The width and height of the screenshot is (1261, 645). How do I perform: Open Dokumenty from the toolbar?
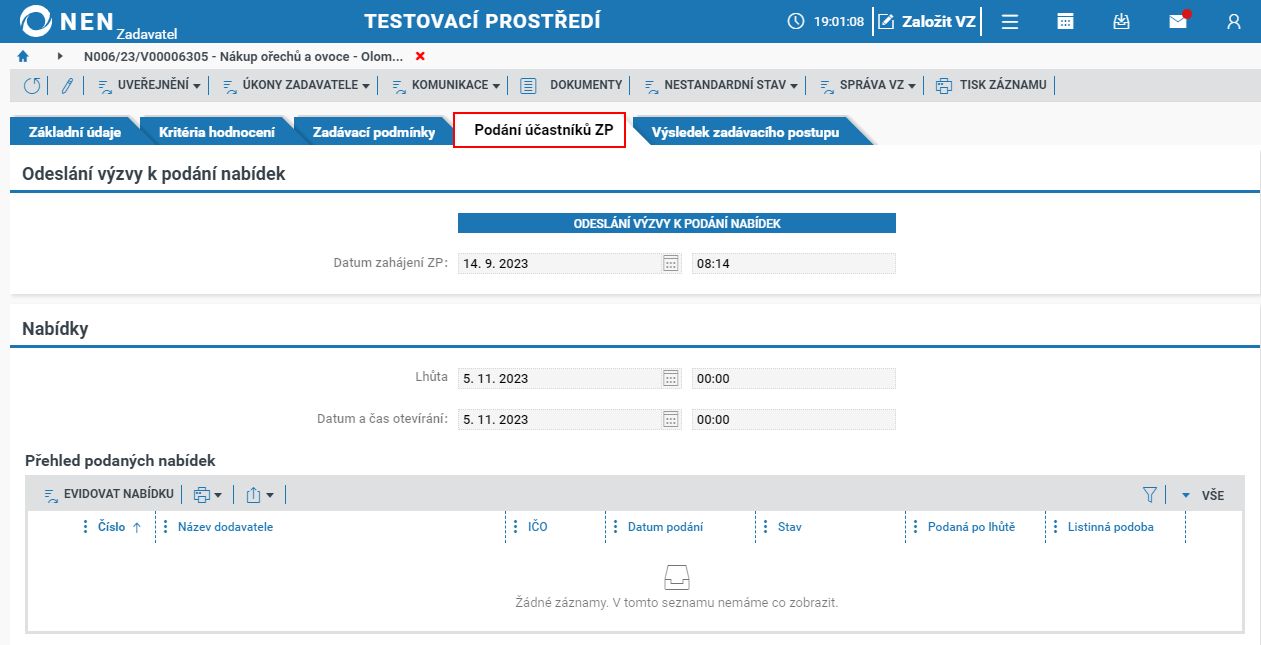coord(571,85)
